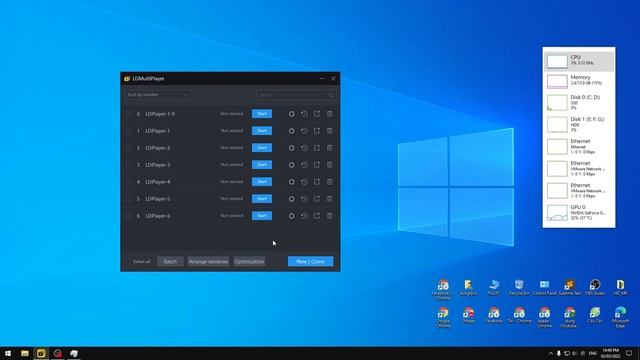Create desktop shortcut for LDPlayer-2
Screen dimensions: 640x360
(x=317, y=148)
